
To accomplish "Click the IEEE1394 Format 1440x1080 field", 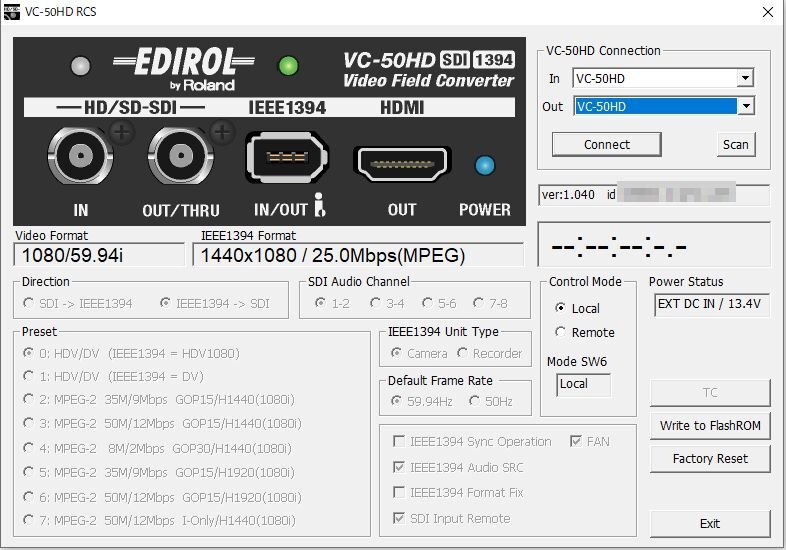I will pos(358,255).
